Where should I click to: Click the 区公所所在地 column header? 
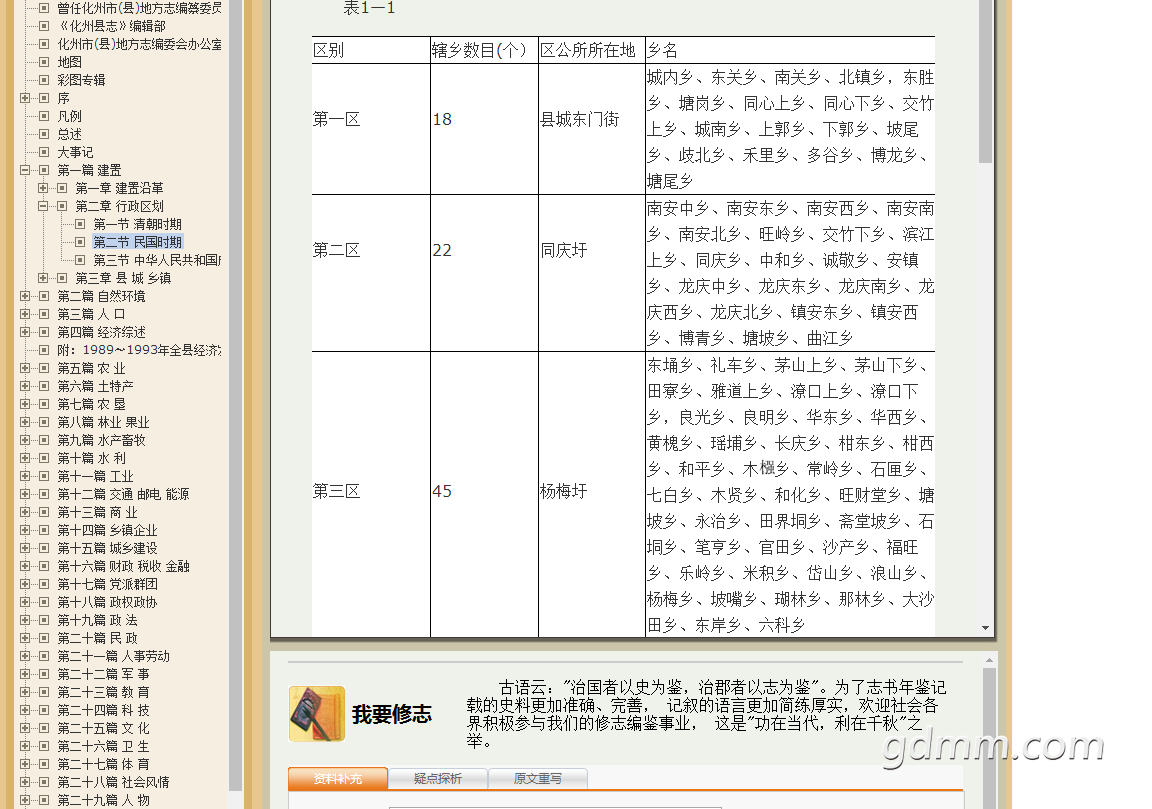[x=591, y=50]
